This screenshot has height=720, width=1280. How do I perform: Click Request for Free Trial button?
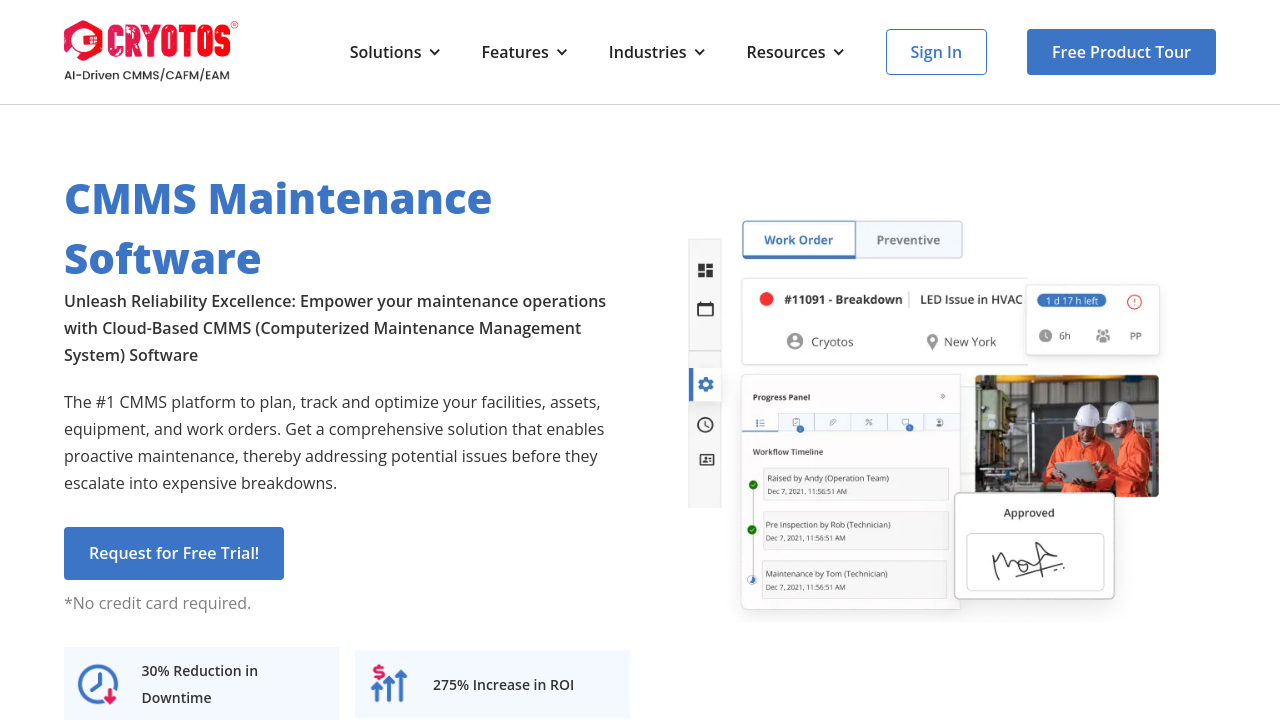click(174, 553)
